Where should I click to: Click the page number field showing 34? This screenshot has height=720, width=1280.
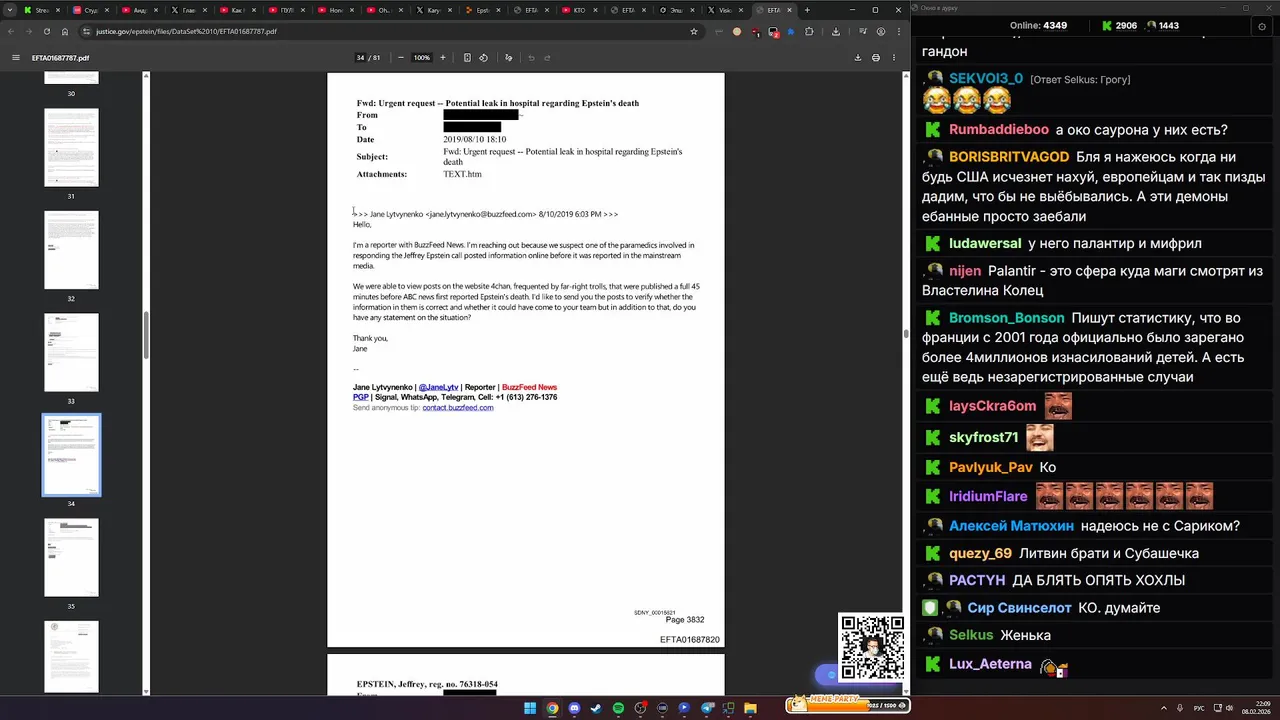[360, 58]
